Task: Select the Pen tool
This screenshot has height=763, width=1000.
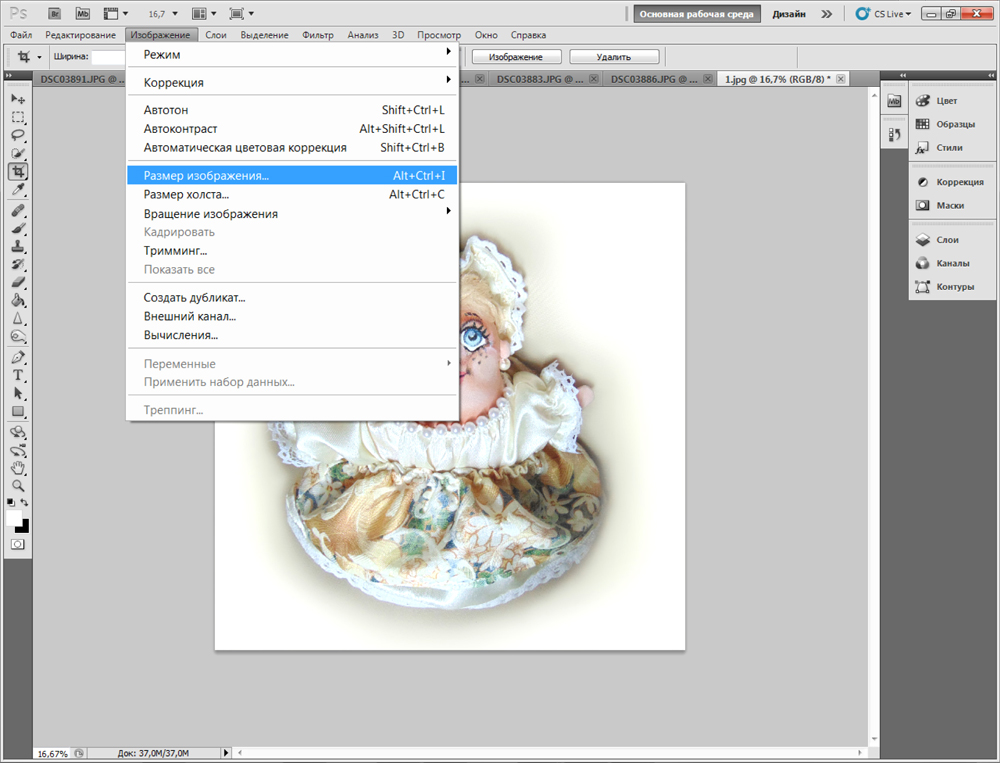Action: (x=18, y=357)
